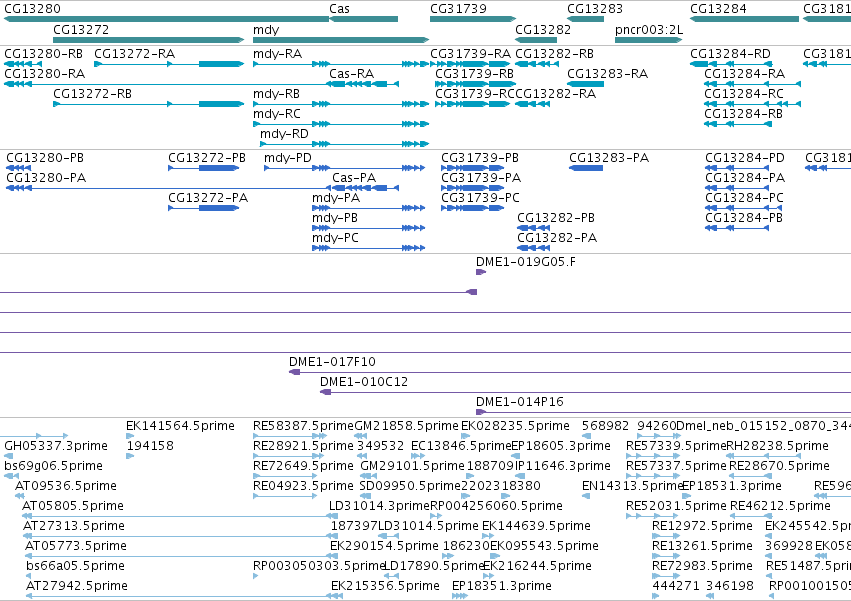Click protein CG13284-PD label

tap(745, 158)
